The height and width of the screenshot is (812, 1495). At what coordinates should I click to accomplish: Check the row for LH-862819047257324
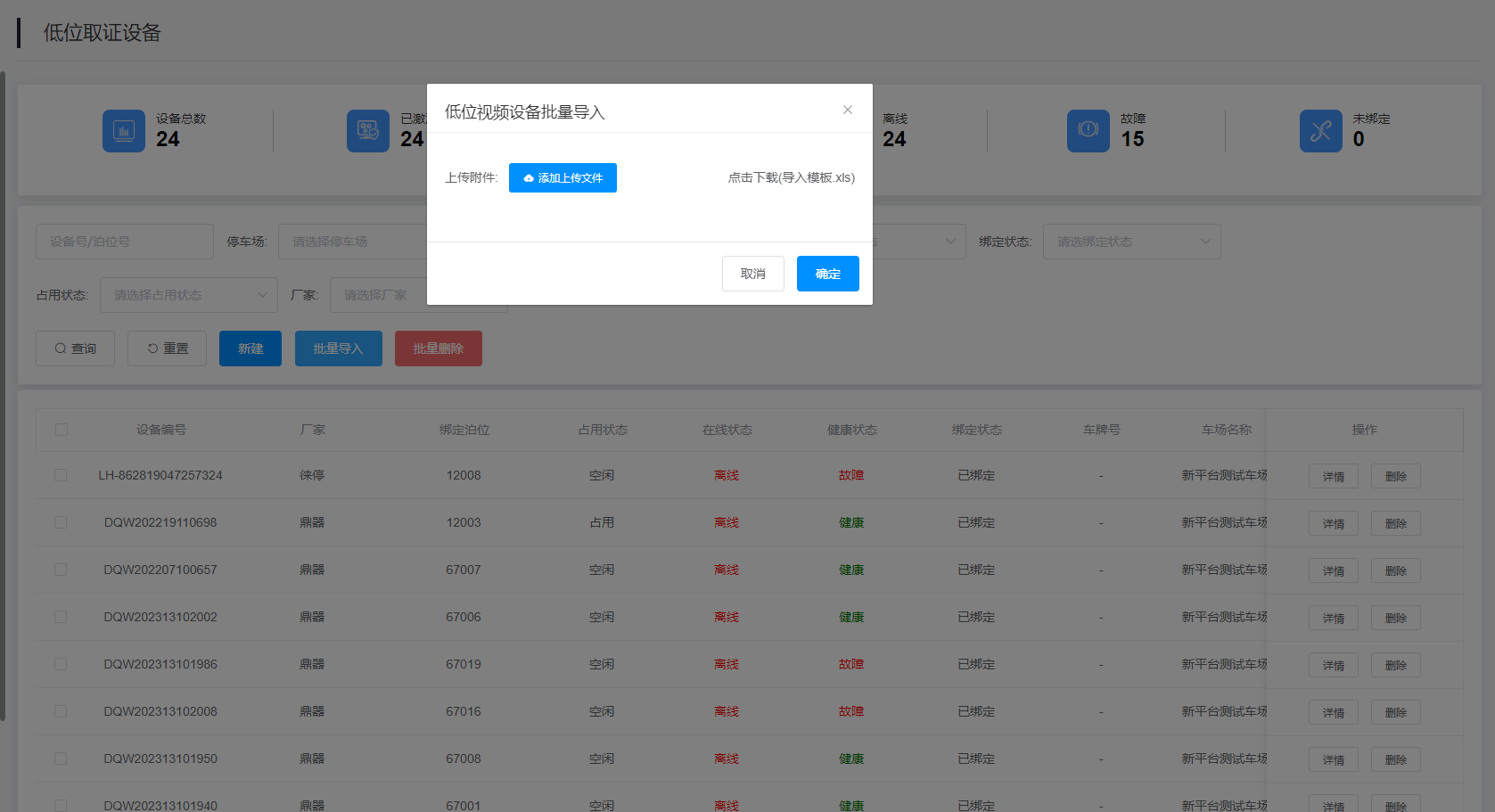coord(62,475)
